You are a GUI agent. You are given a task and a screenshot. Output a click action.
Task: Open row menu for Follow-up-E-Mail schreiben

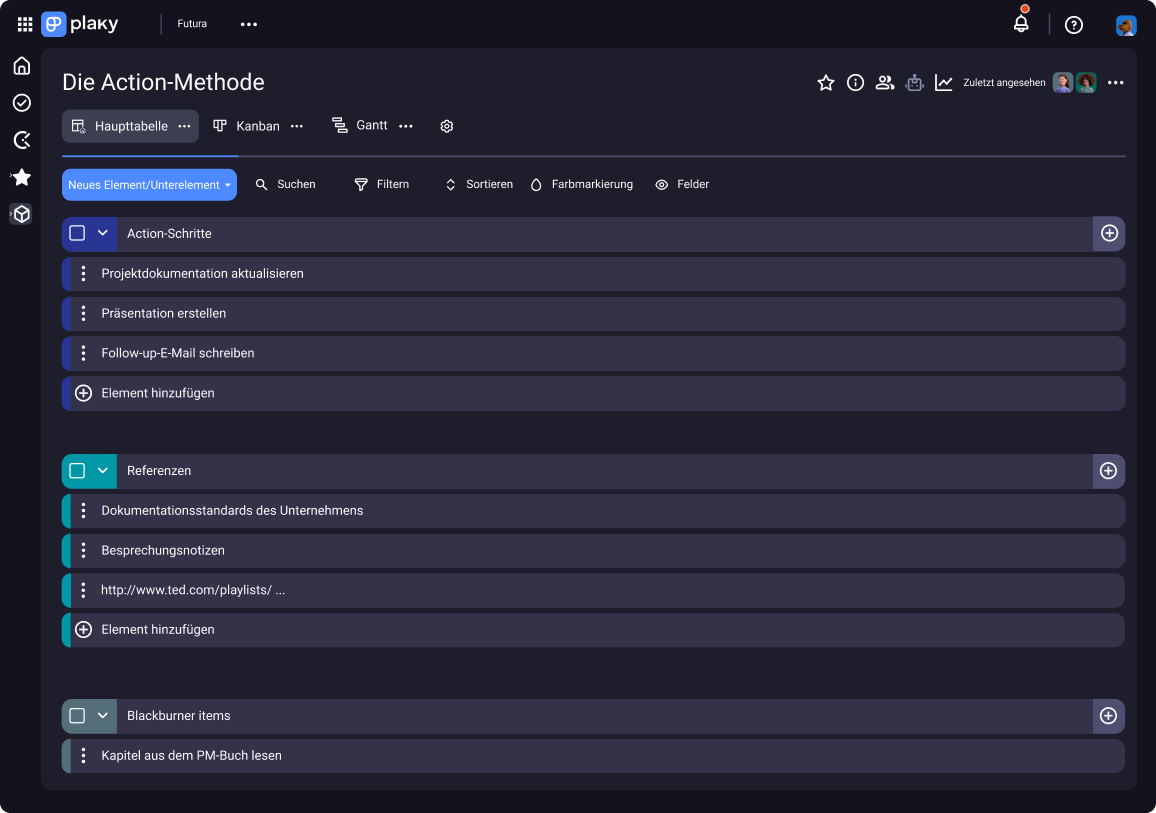point(83,353)
